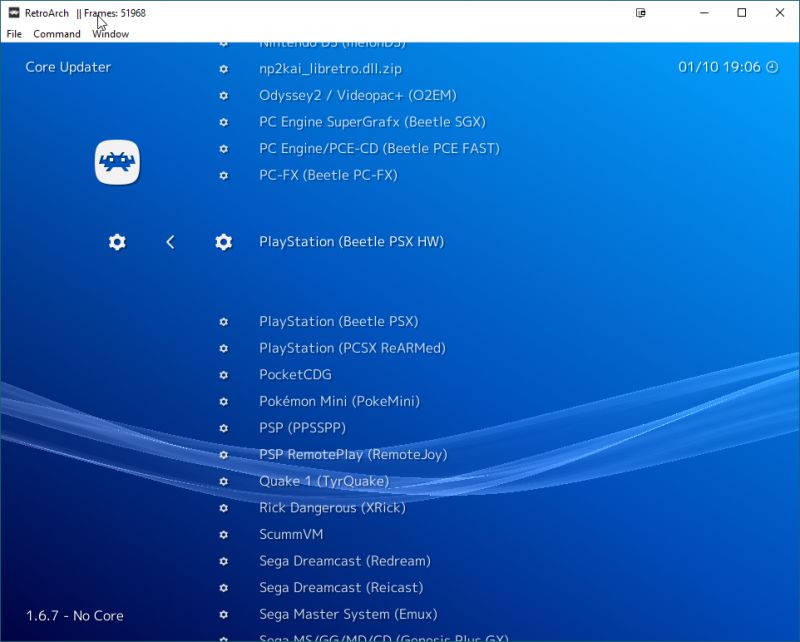800x642 pixels.
Task: Select the gear icon beside PlayStation (Beetle PSX HW)
Action: click(223, 242)
